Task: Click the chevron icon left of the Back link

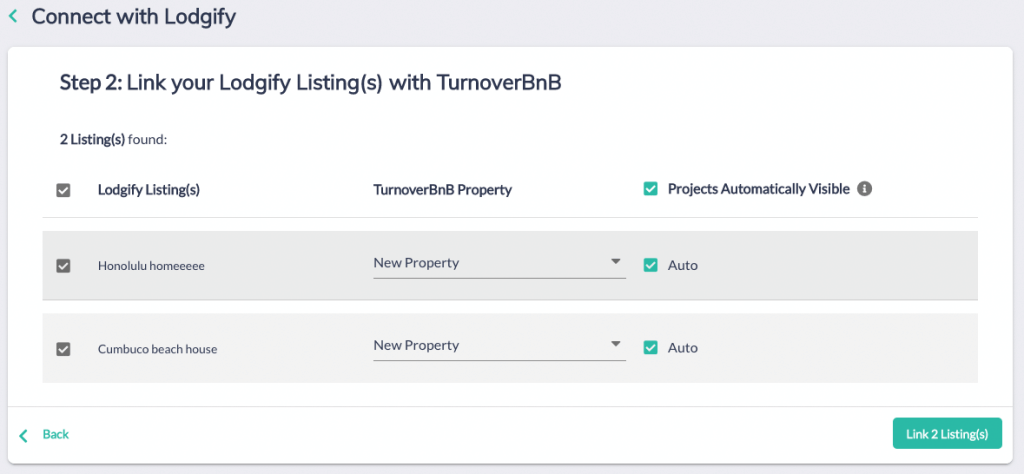Action: (x=24, y=435)
